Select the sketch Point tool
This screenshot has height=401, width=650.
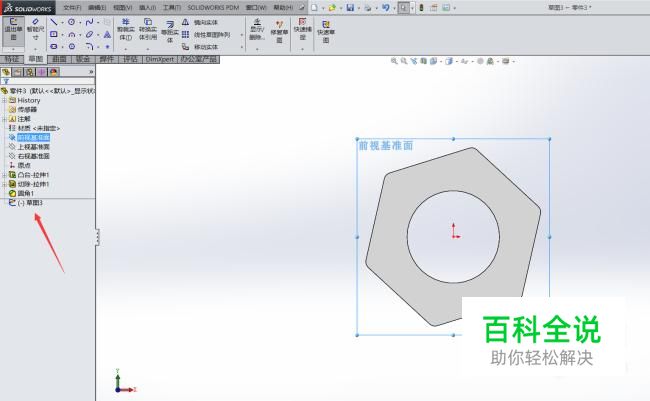(107, 46)
